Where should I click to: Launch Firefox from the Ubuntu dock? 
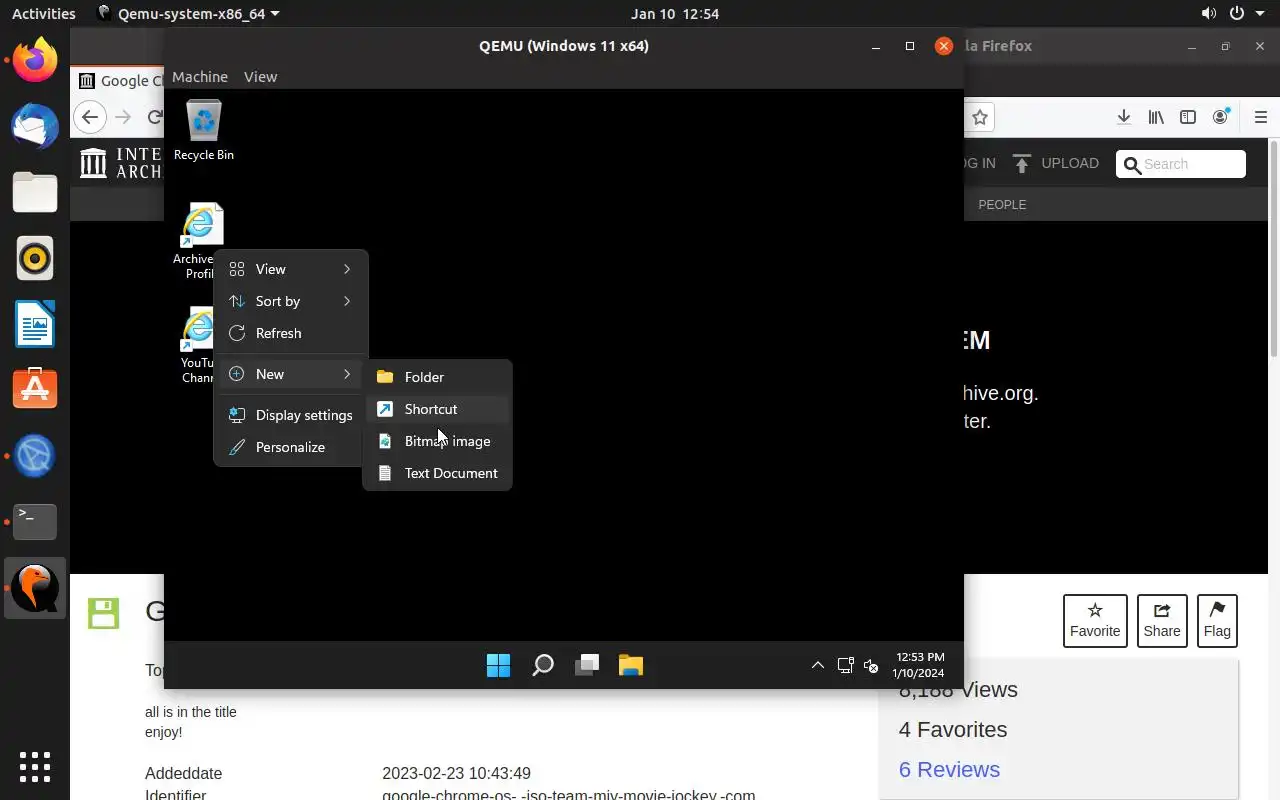(x=35, y=61)
